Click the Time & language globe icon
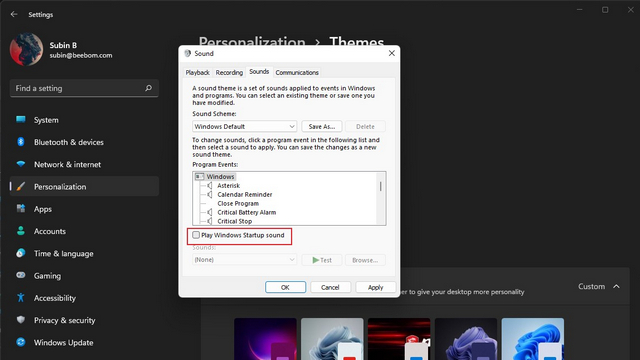This screenshot has height=360, width=640. point(21,253)
